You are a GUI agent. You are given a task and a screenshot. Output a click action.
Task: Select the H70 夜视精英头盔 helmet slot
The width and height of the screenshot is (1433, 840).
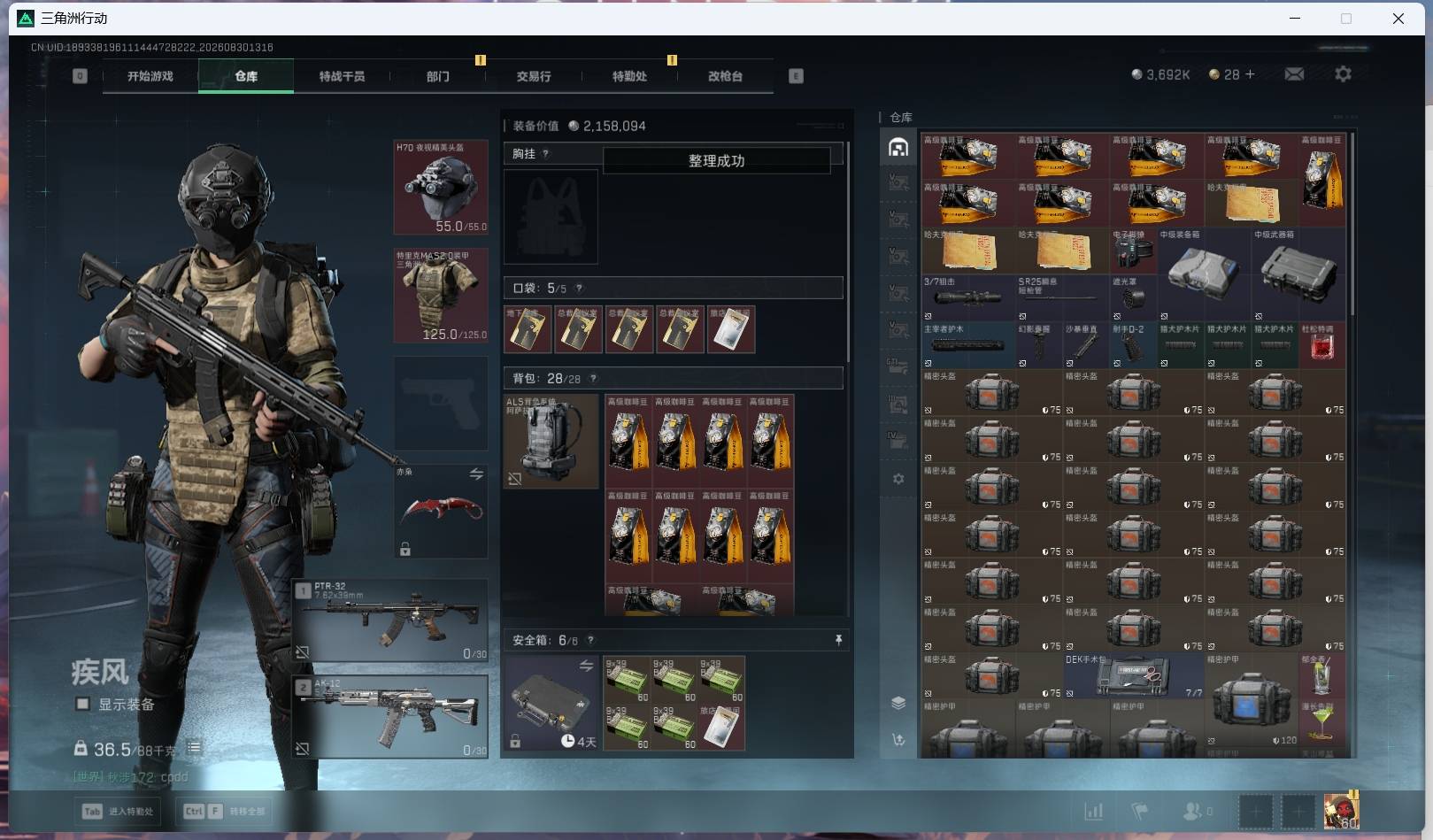pos(441,187)
